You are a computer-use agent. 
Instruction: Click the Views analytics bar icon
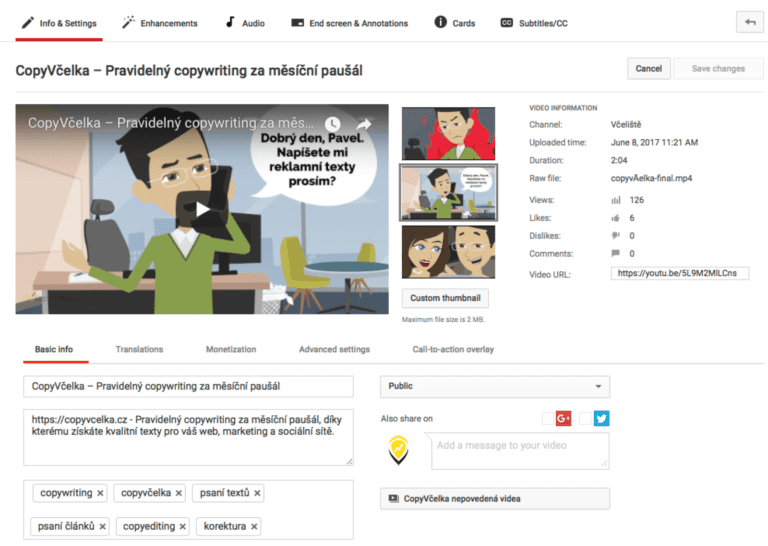[615, 200]
